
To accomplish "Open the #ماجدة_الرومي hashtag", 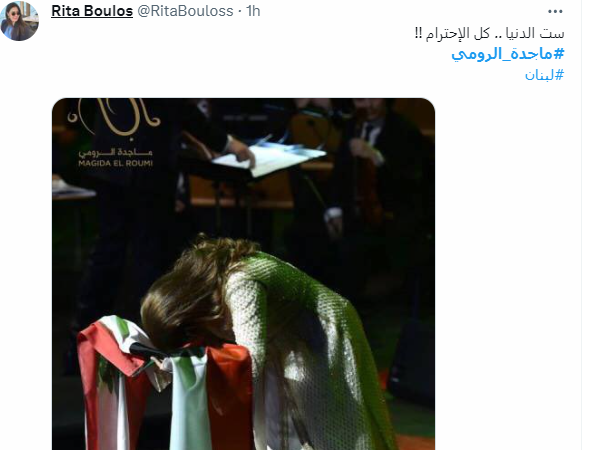I will pyautogui.click(x=508, y=54).
